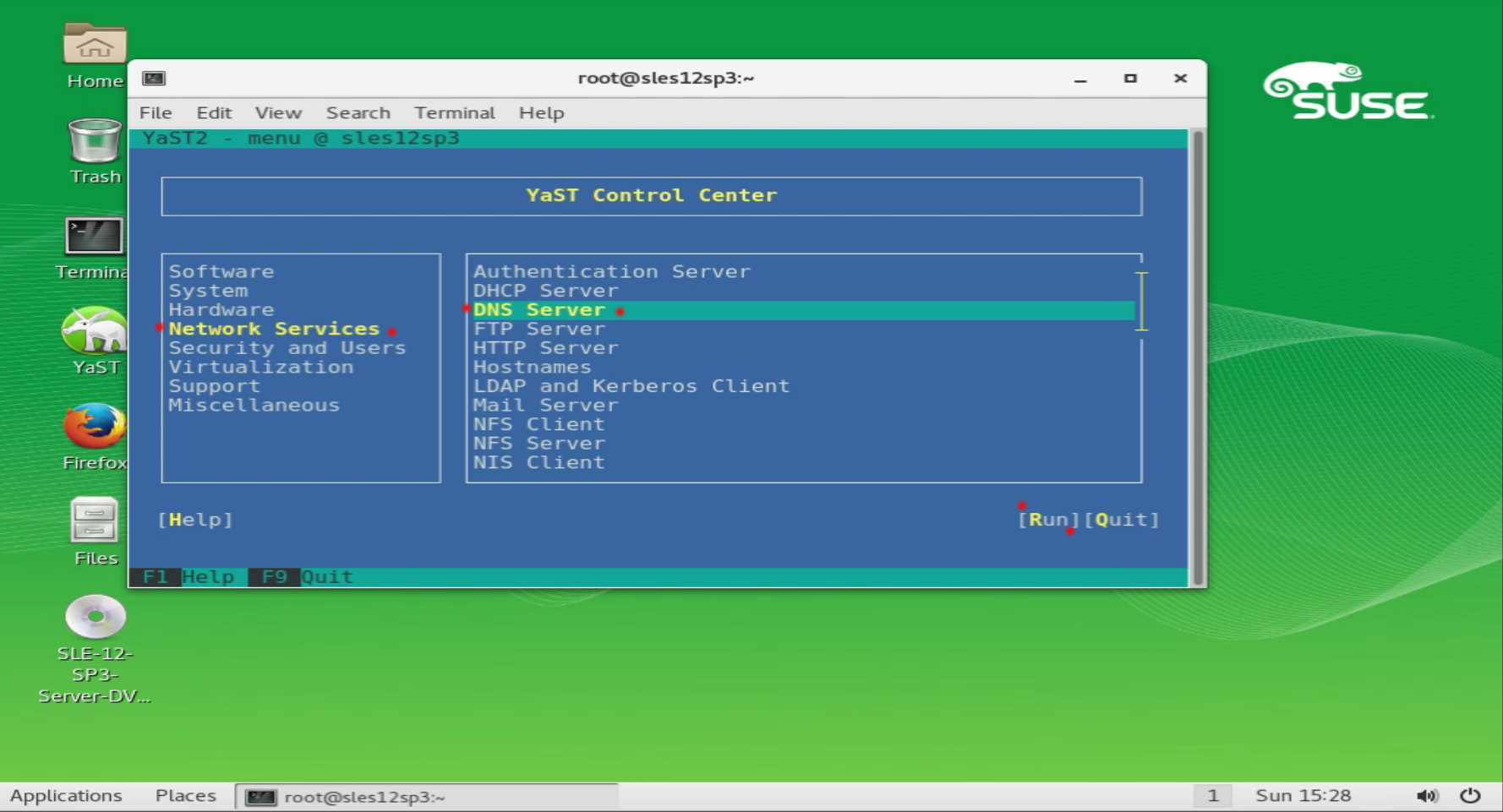Screen dimensions: 1503x812
Task: Open the View menu
Action: 278,112
